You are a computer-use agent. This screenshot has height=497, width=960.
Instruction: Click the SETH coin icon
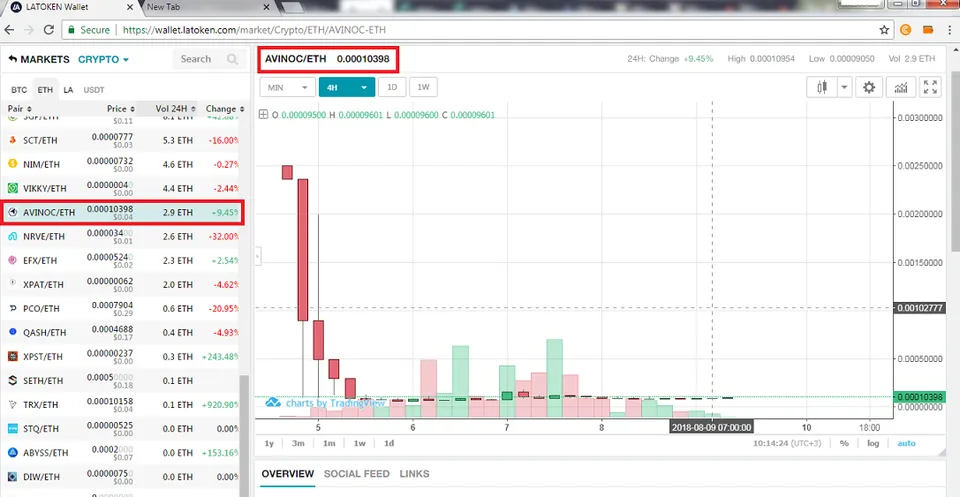12,381
